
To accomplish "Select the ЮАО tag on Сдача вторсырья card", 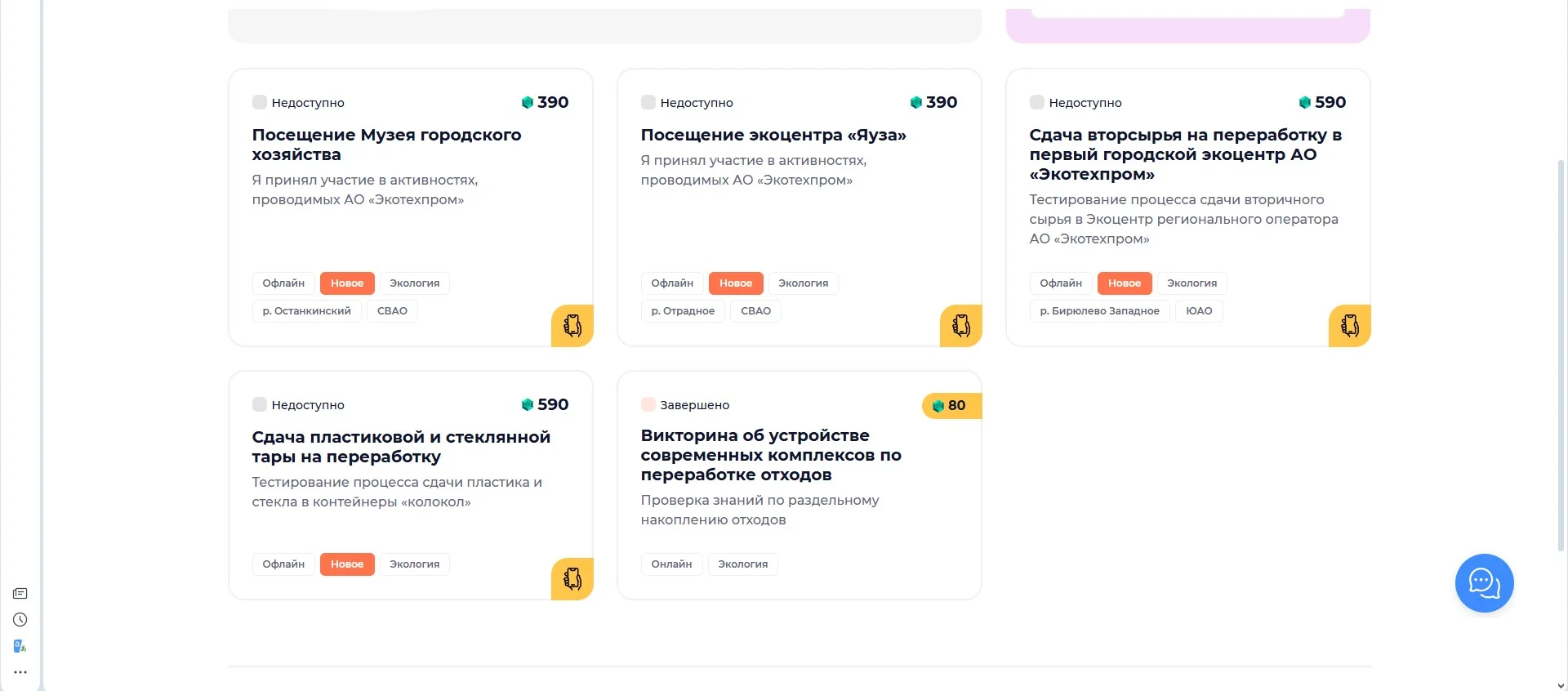I will (1199, 311).
